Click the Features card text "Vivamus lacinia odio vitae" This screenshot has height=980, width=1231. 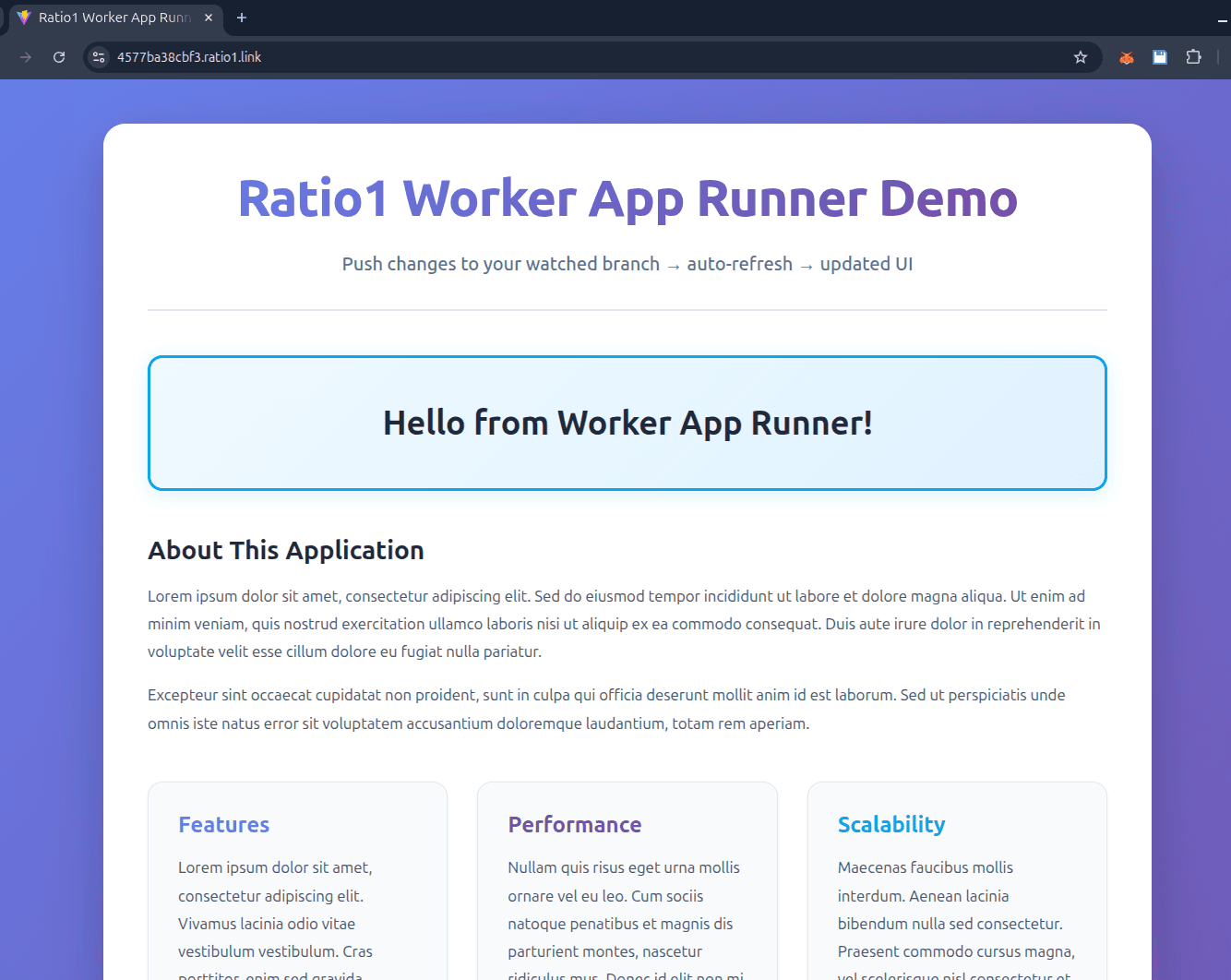click(267, 924)
